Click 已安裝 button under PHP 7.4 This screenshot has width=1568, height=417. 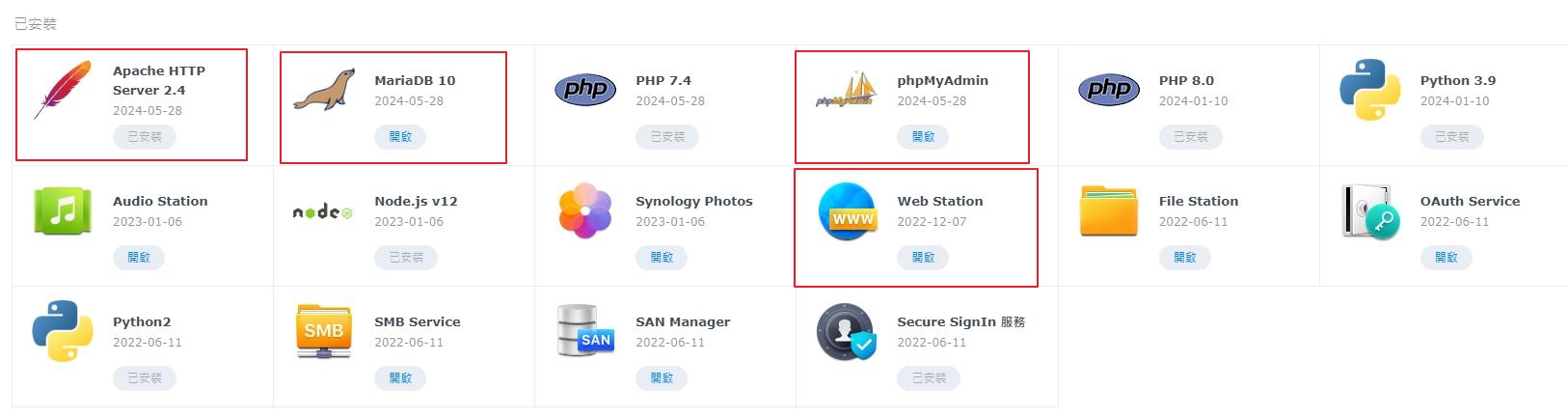(667, 137)
